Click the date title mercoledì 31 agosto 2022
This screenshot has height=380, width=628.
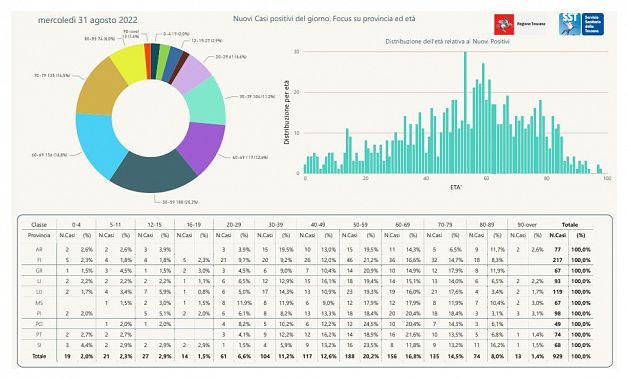pyautogui.click(x=88, y=20)
